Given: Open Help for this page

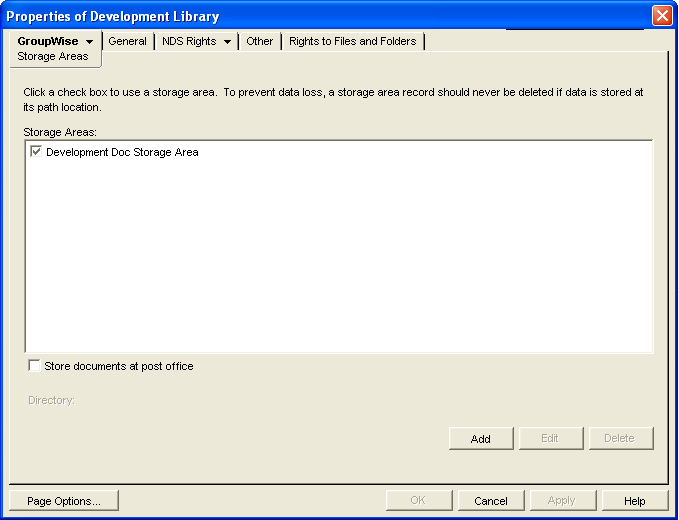Looking at the screenshot, I should coord(634,501).
